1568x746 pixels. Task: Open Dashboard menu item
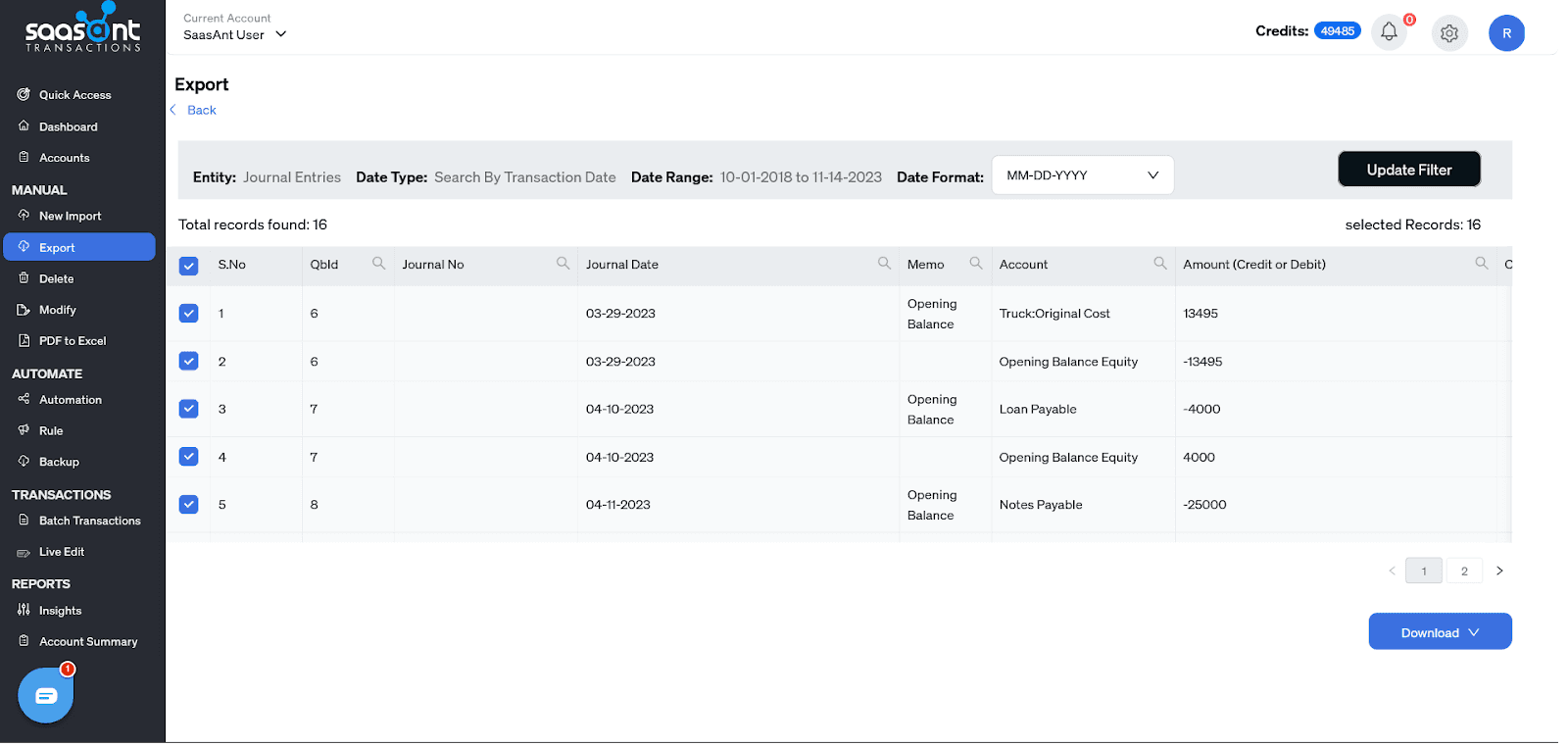69,126
